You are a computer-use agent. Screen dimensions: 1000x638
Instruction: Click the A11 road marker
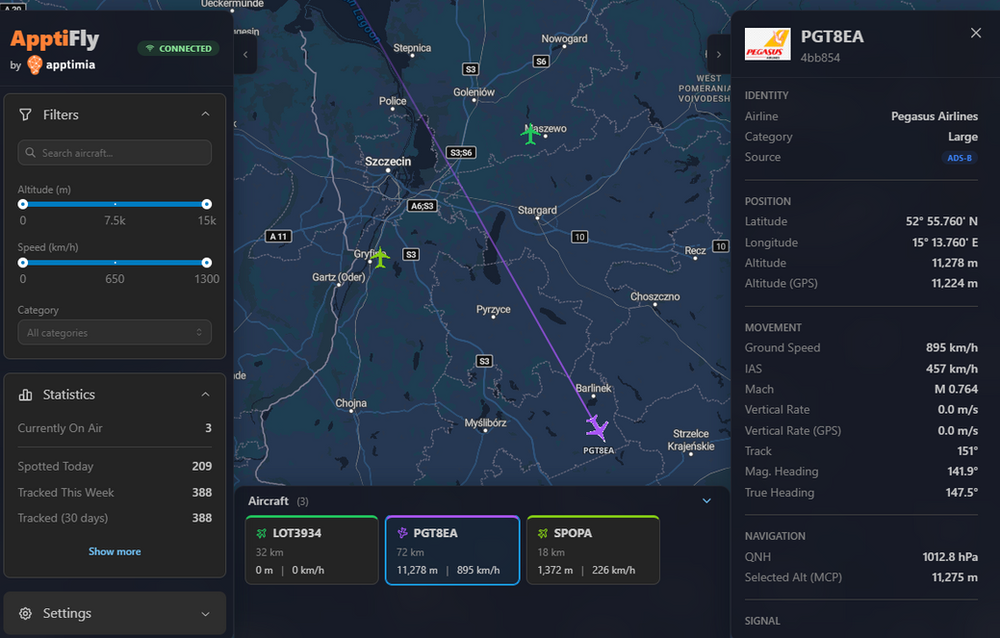click(x=278, y=236)
